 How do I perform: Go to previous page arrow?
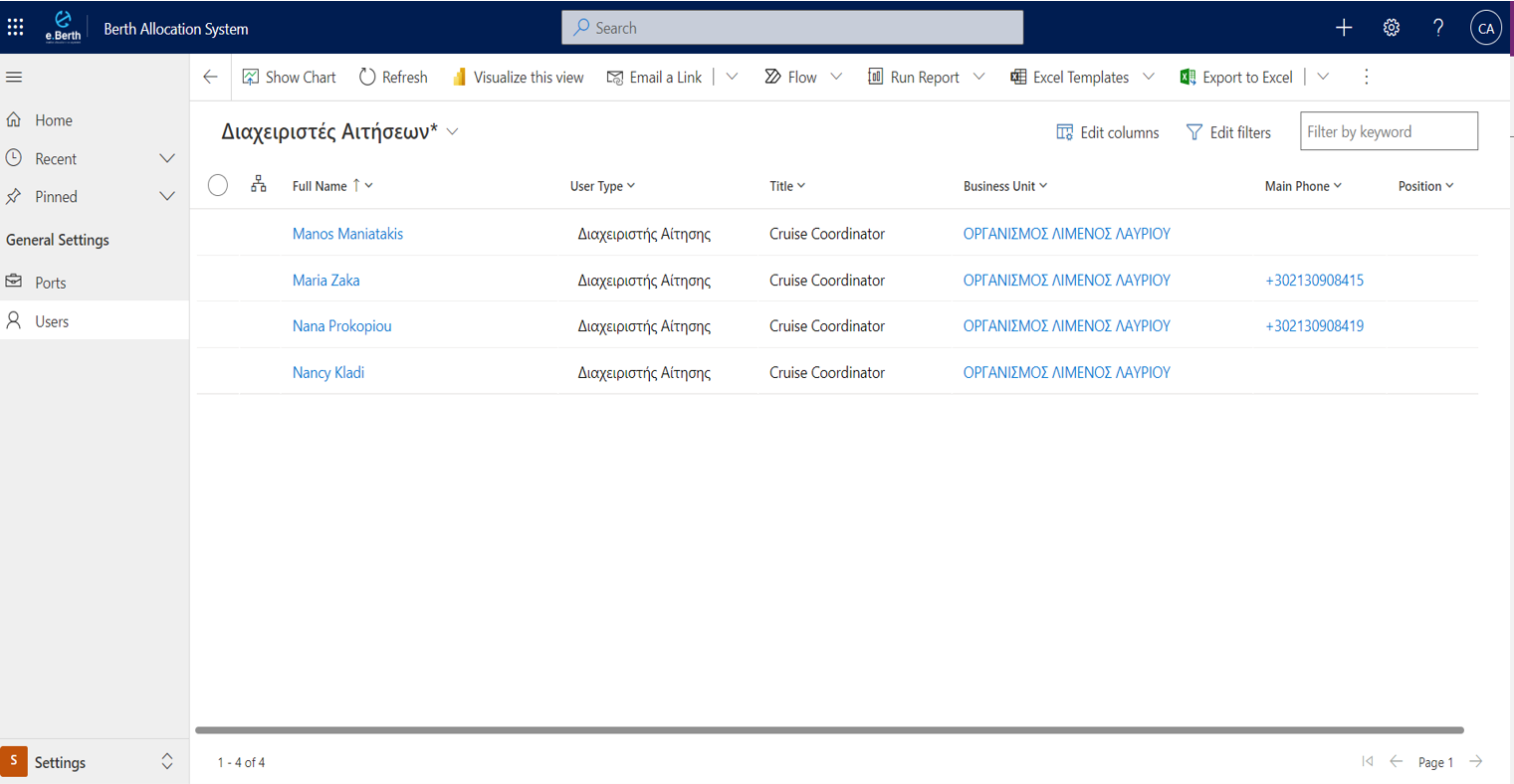coord(1397,761)
